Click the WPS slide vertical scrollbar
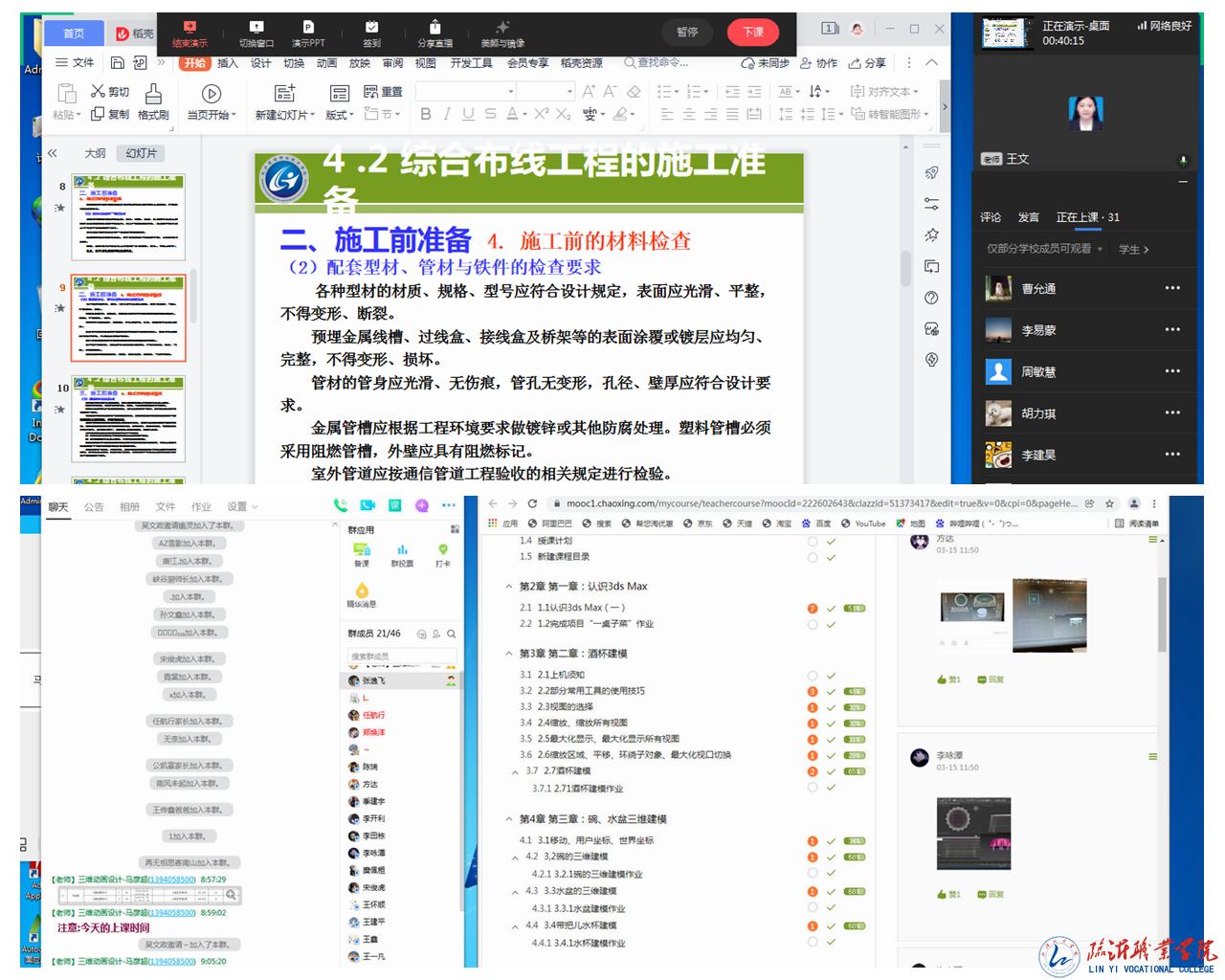 point(905,268)
